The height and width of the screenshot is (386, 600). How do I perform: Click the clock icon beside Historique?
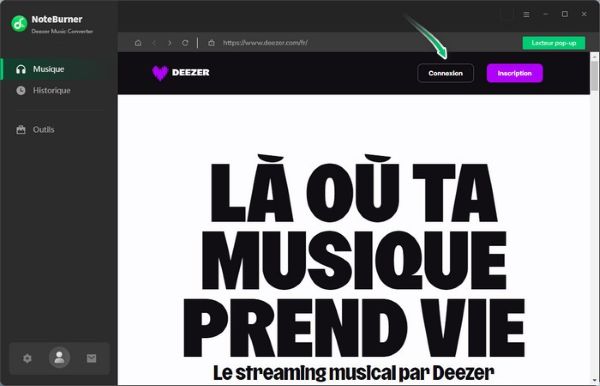pyautogui.click(x=21, y=91)
